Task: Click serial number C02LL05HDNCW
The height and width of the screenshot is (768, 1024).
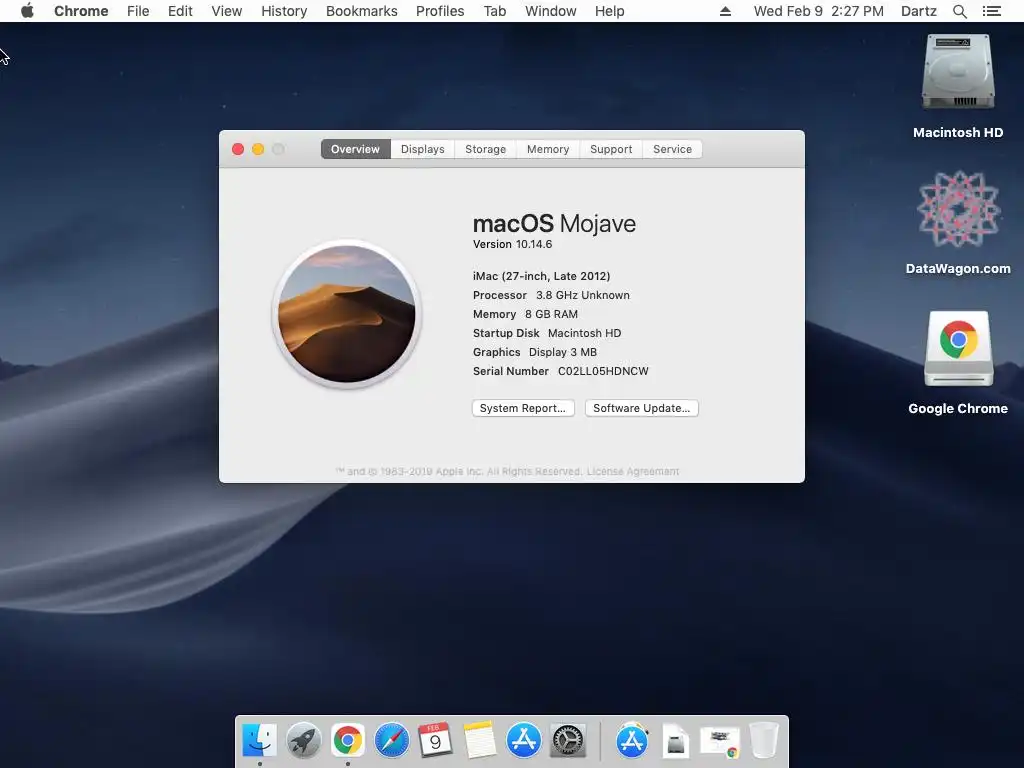Action: tap(603, 371)
